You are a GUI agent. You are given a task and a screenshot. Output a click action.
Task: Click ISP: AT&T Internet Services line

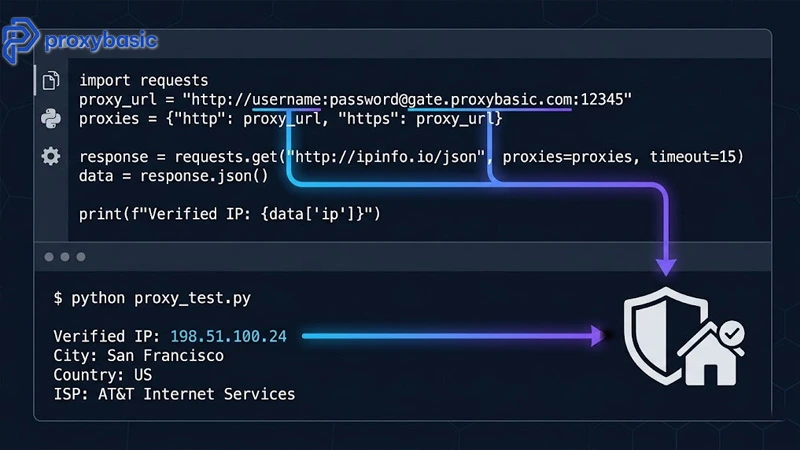coord(174,394)
